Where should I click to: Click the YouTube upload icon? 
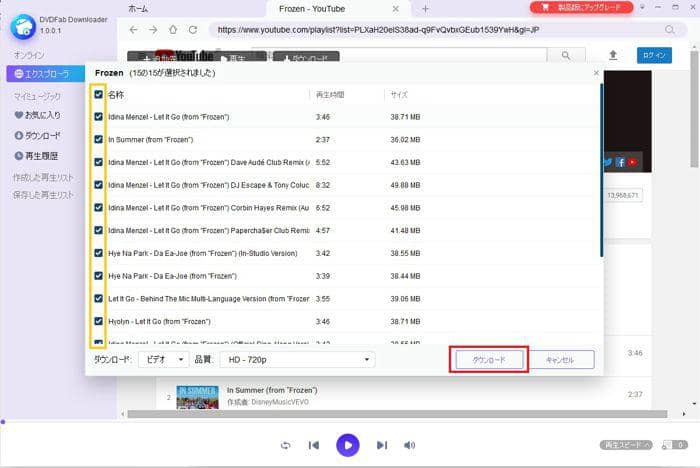[613, 55]
